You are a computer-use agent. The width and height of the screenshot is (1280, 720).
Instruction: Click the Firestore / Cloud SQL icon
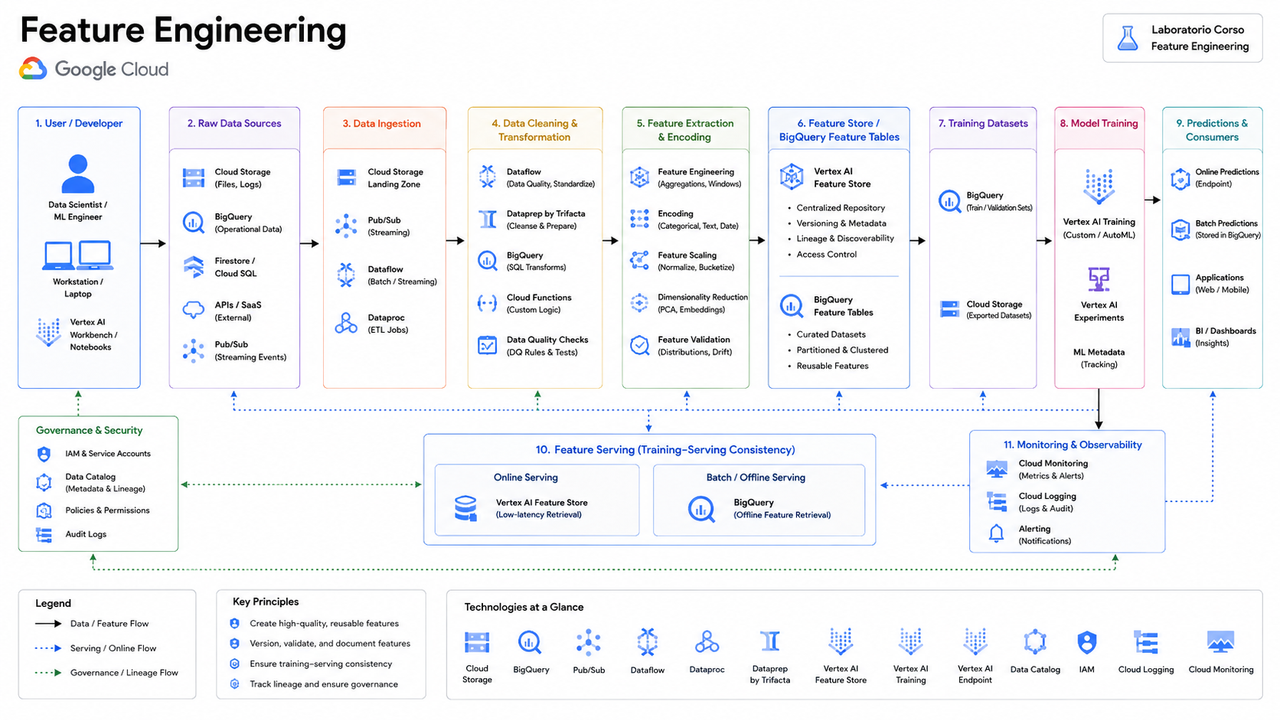194,266
